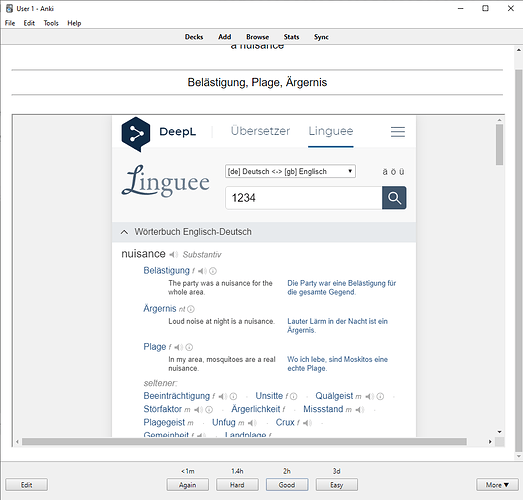Insert special character ö
The height and width of the screenshot is (500, 523).
[393, 172]
